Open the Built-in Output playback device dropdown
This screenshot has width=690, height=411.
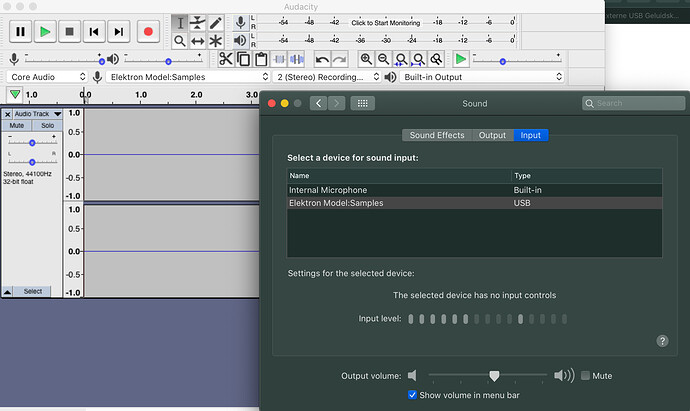pyautogui.click(x=481, y=77)
